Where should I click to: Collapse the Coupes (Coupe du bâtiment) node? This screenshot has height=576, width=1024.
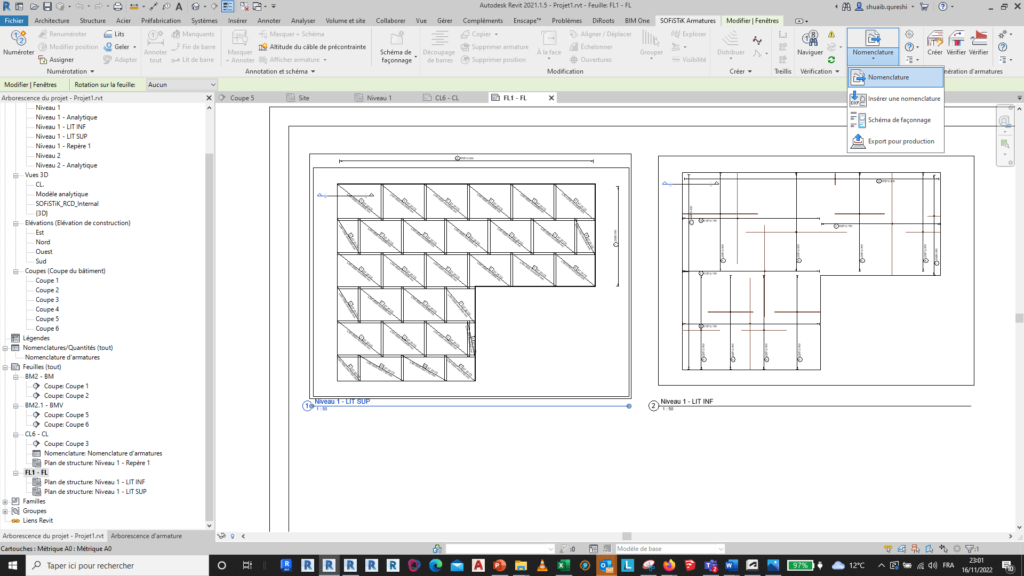tap(17, 271)
